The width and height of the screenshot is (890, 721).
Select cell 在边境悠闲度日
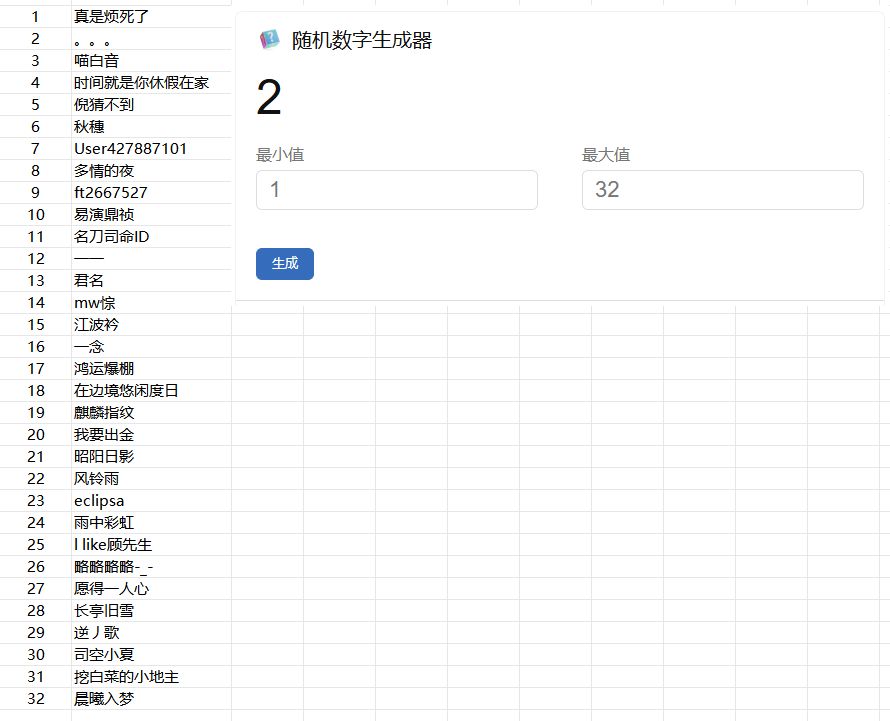[x=152, y=391]
